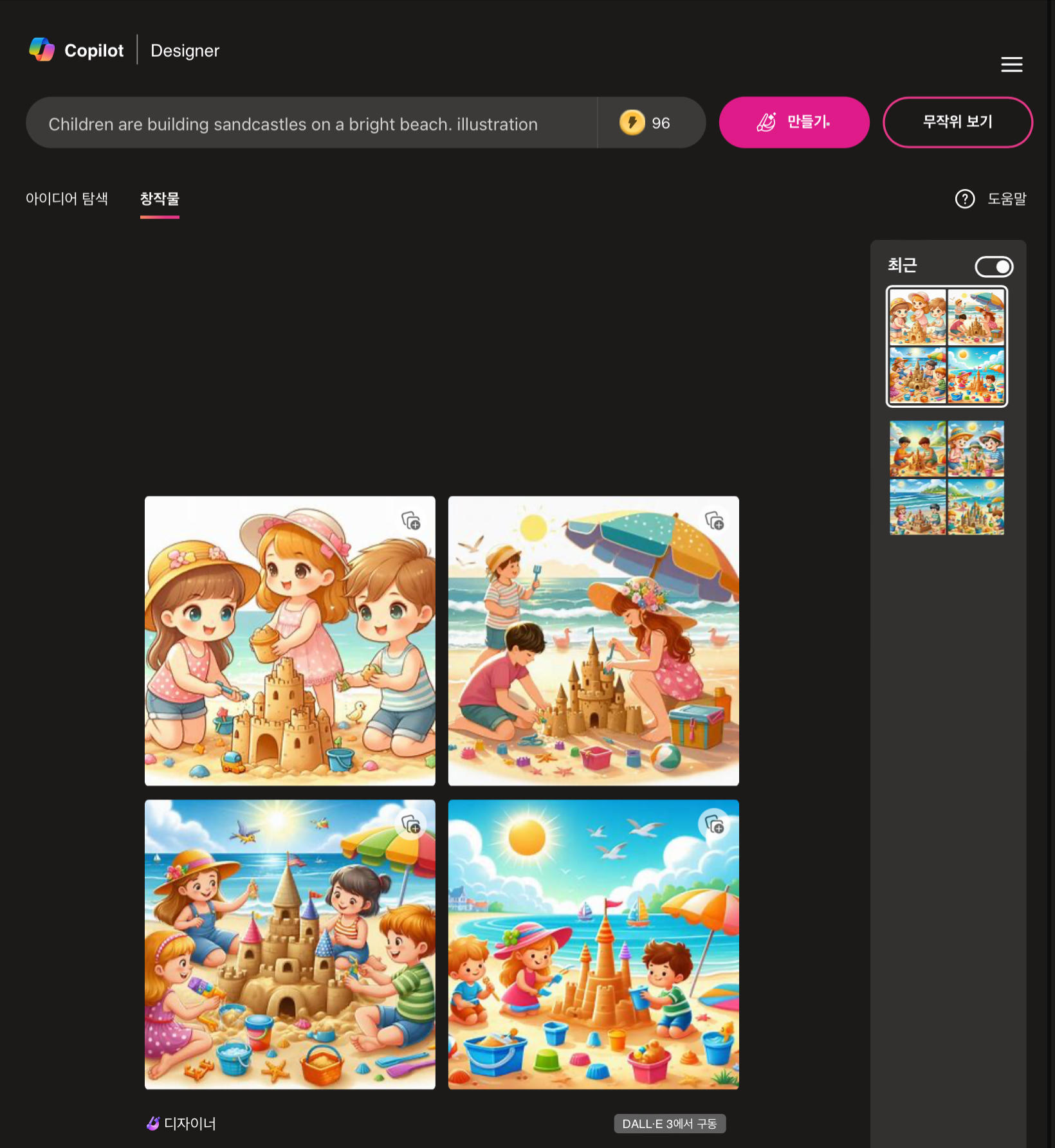Save bright sun and seagulls image to collection
The height and width of the screenshot is (1148, 1055).
pos(715,825)
